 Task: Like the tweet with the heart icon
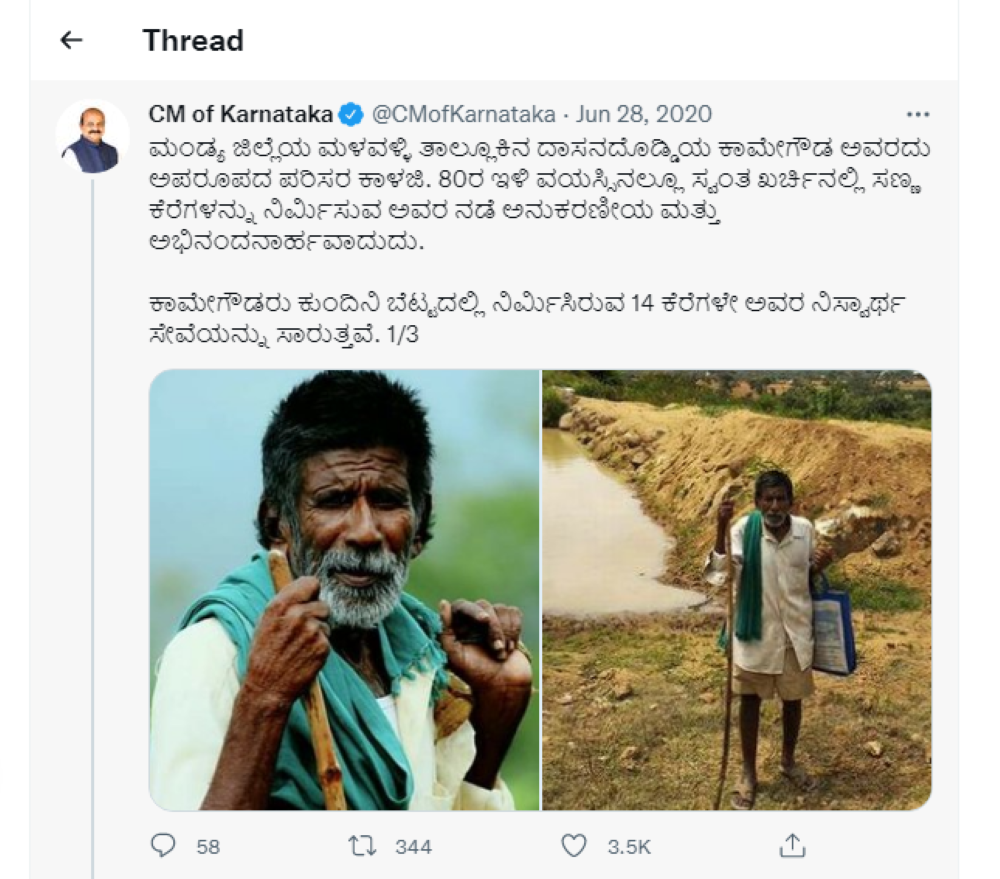click(573, 846)
